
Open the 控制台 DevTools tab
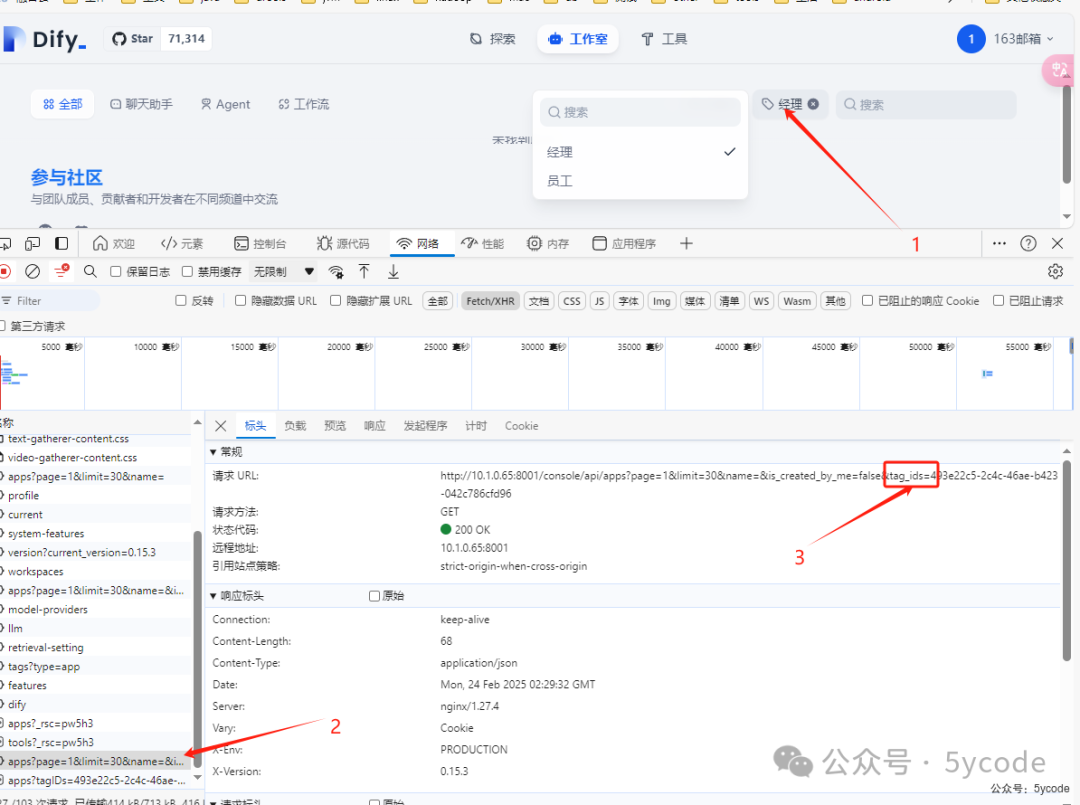[260, 243]
